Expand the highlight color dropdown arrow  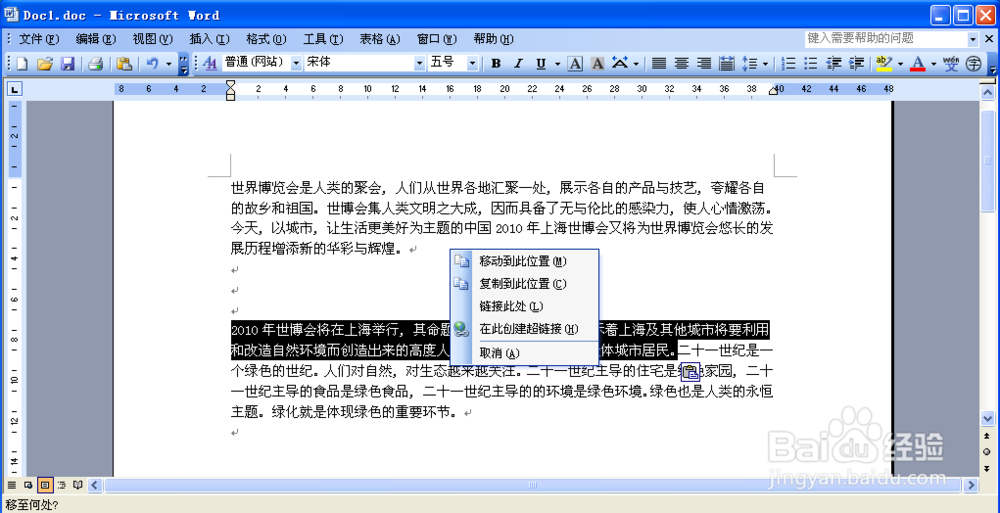click(900, 64)
